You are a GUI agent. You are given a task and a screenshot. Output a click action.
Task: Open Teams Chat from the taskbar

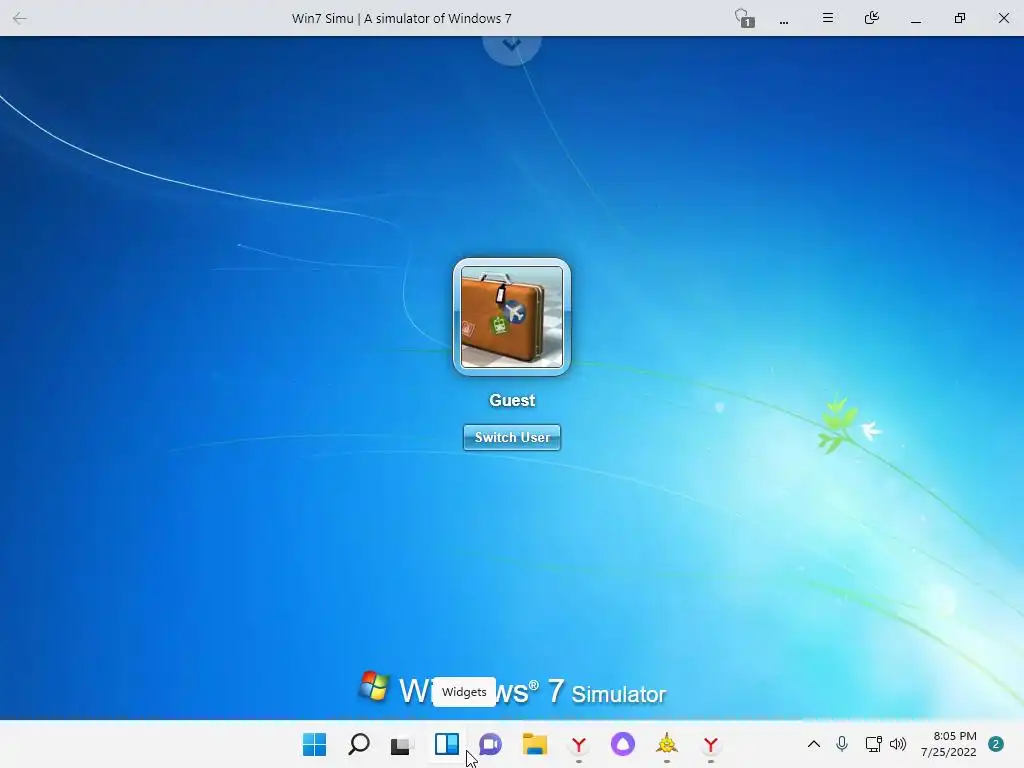pyautogui.click(x=490, y=744)
